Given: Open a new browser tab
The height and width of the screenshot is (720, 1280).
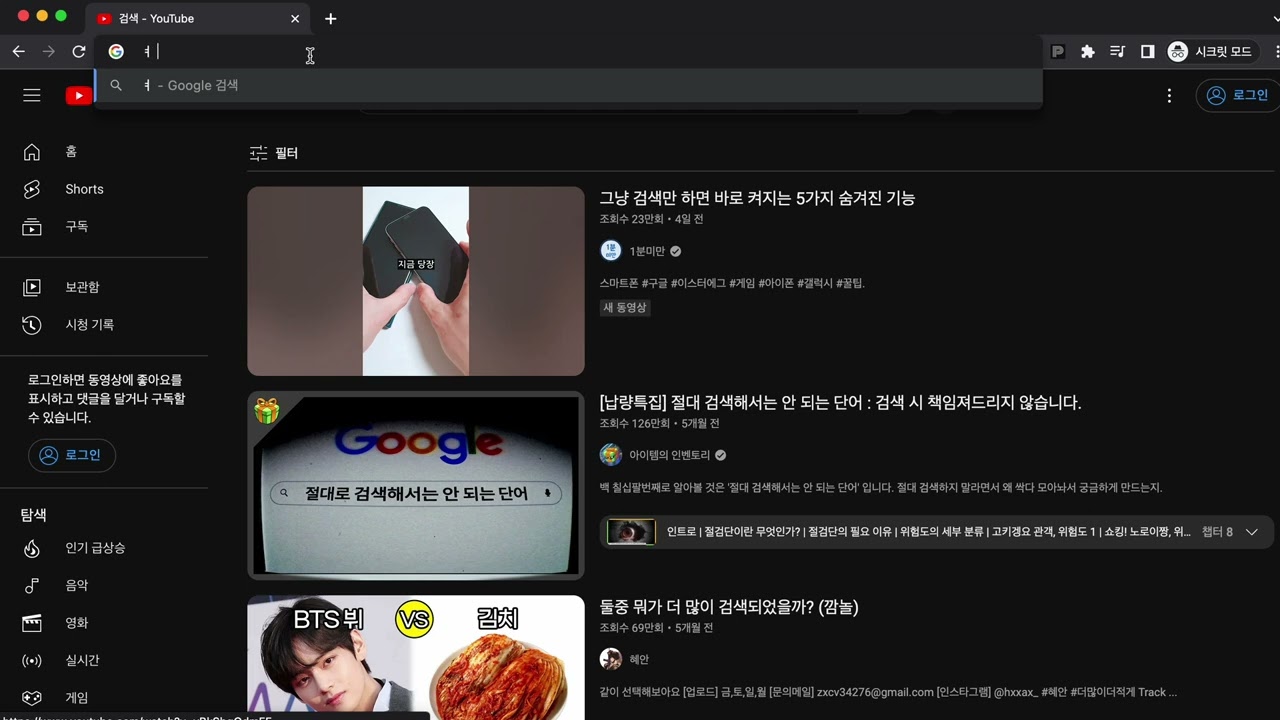Looking at the screenshot, I should (x=331, y=19).
